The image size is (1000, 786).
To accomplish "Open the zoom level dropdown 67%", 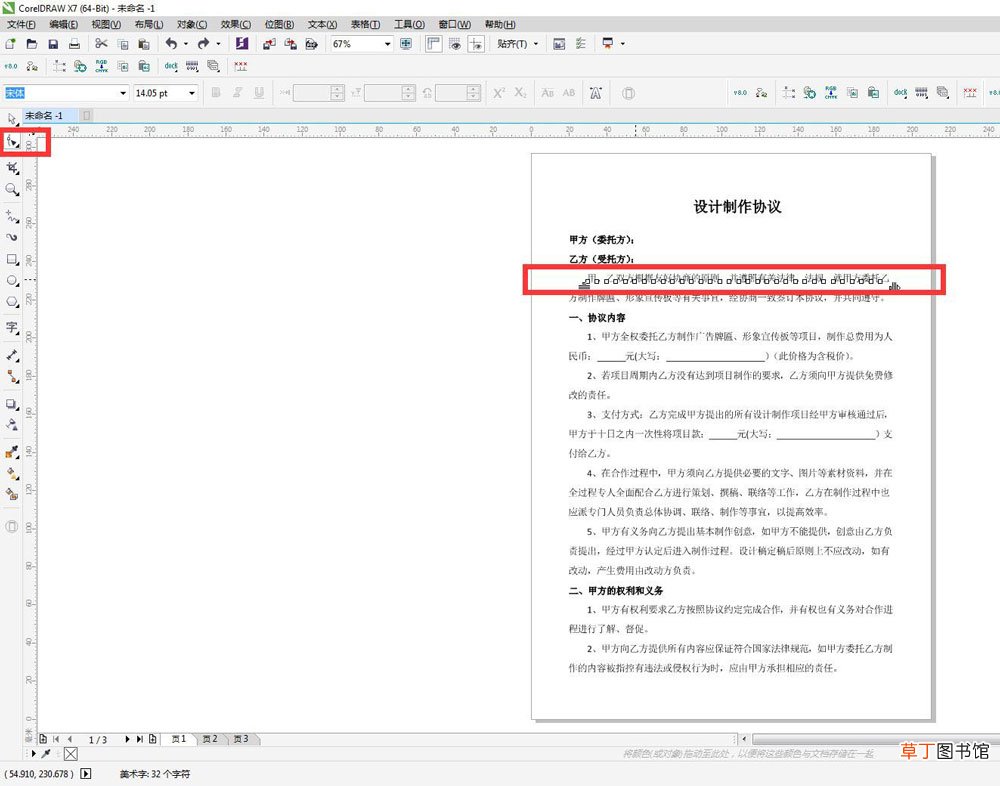I will tap(387, 44).
